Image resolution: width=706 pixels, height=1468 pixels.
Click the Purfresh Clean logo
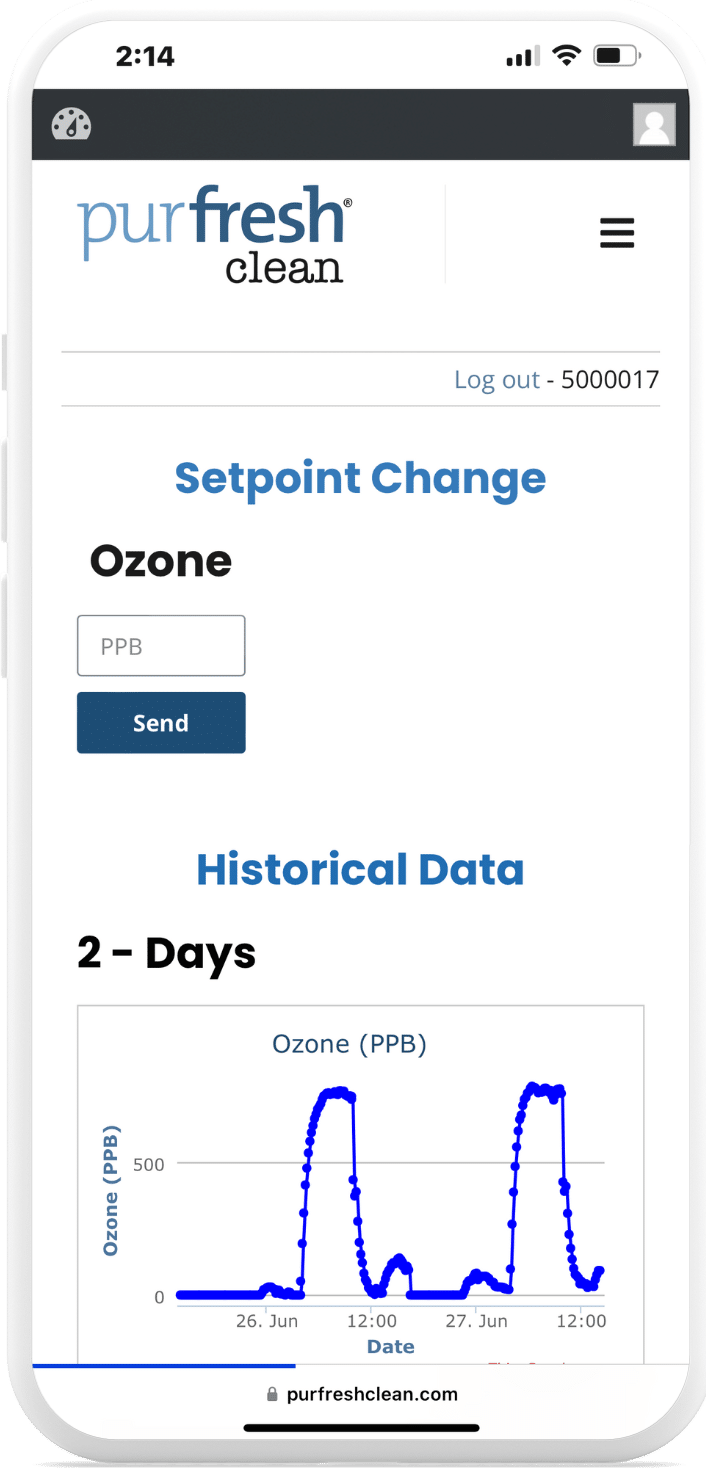pos(215,234)
